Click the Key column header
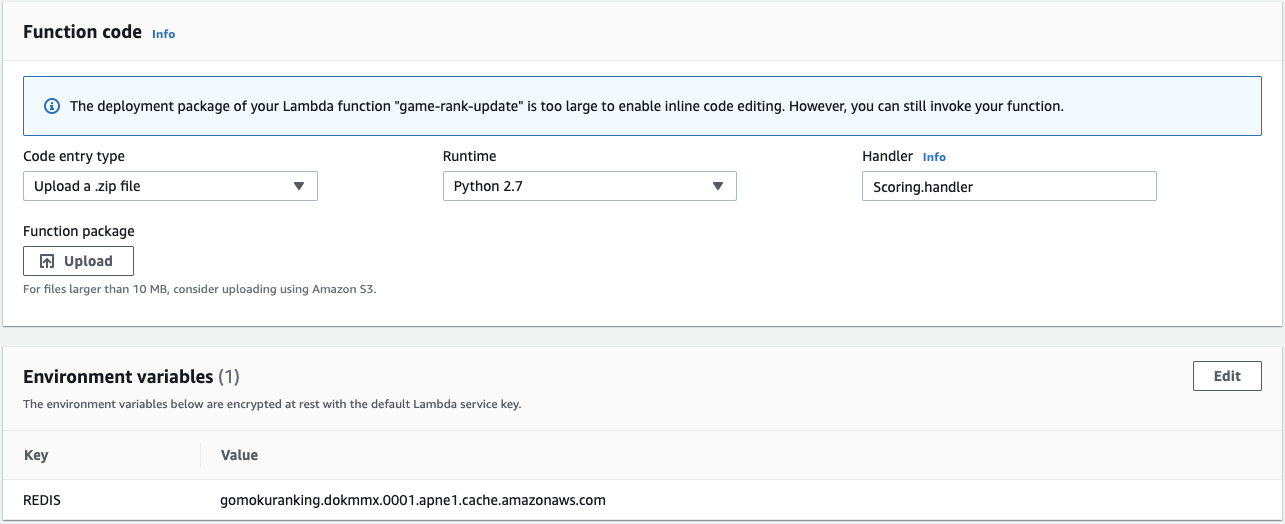 click(x=36, y=455)
